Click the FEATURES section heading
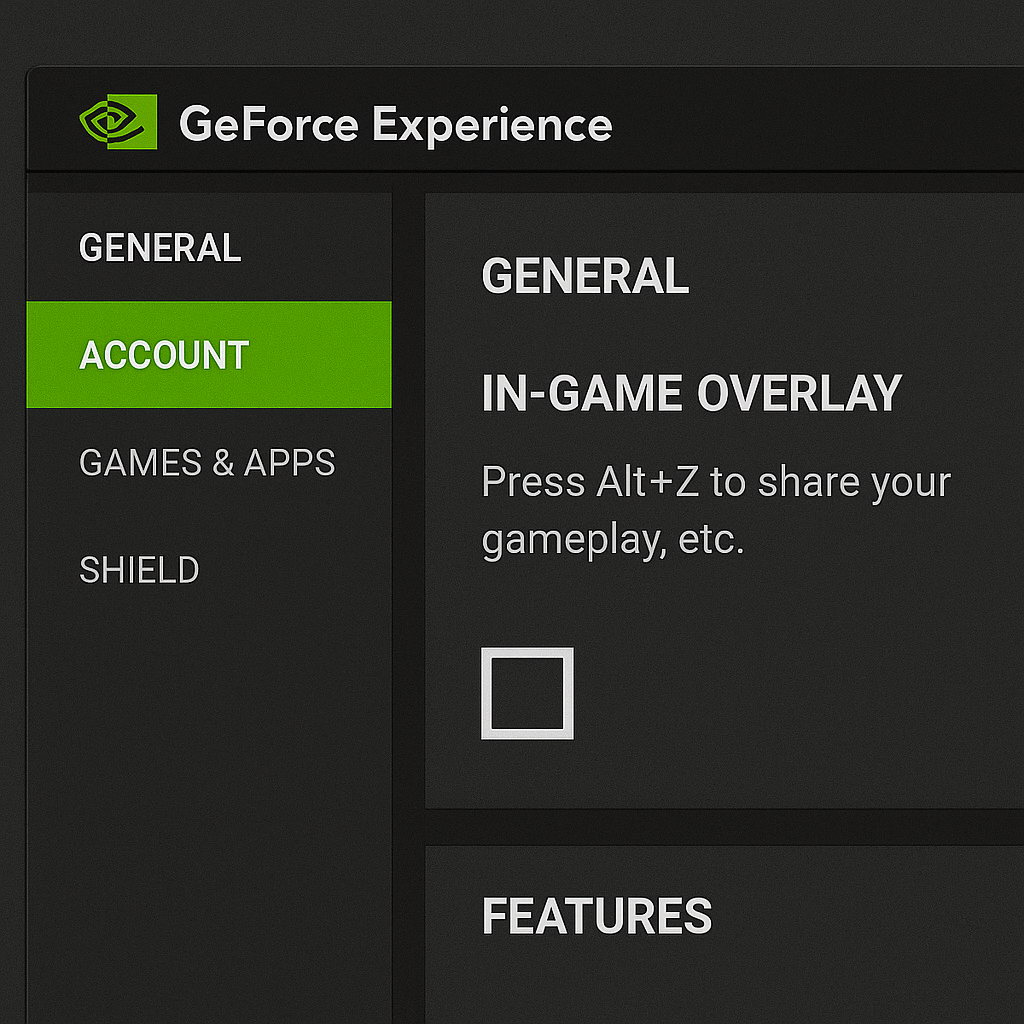The height and width of the screenshot is (1024, 1024). coord(596,916)
